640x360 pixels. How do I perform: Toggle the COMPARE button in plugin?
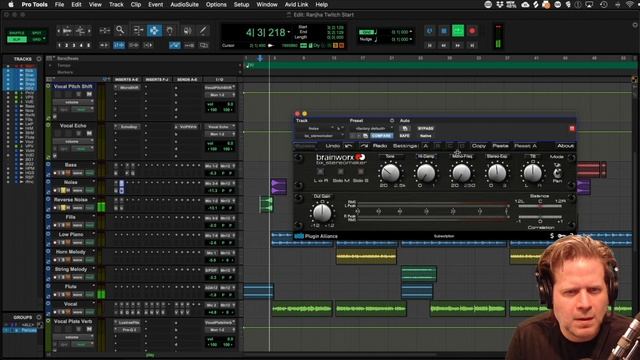[381, 136]
